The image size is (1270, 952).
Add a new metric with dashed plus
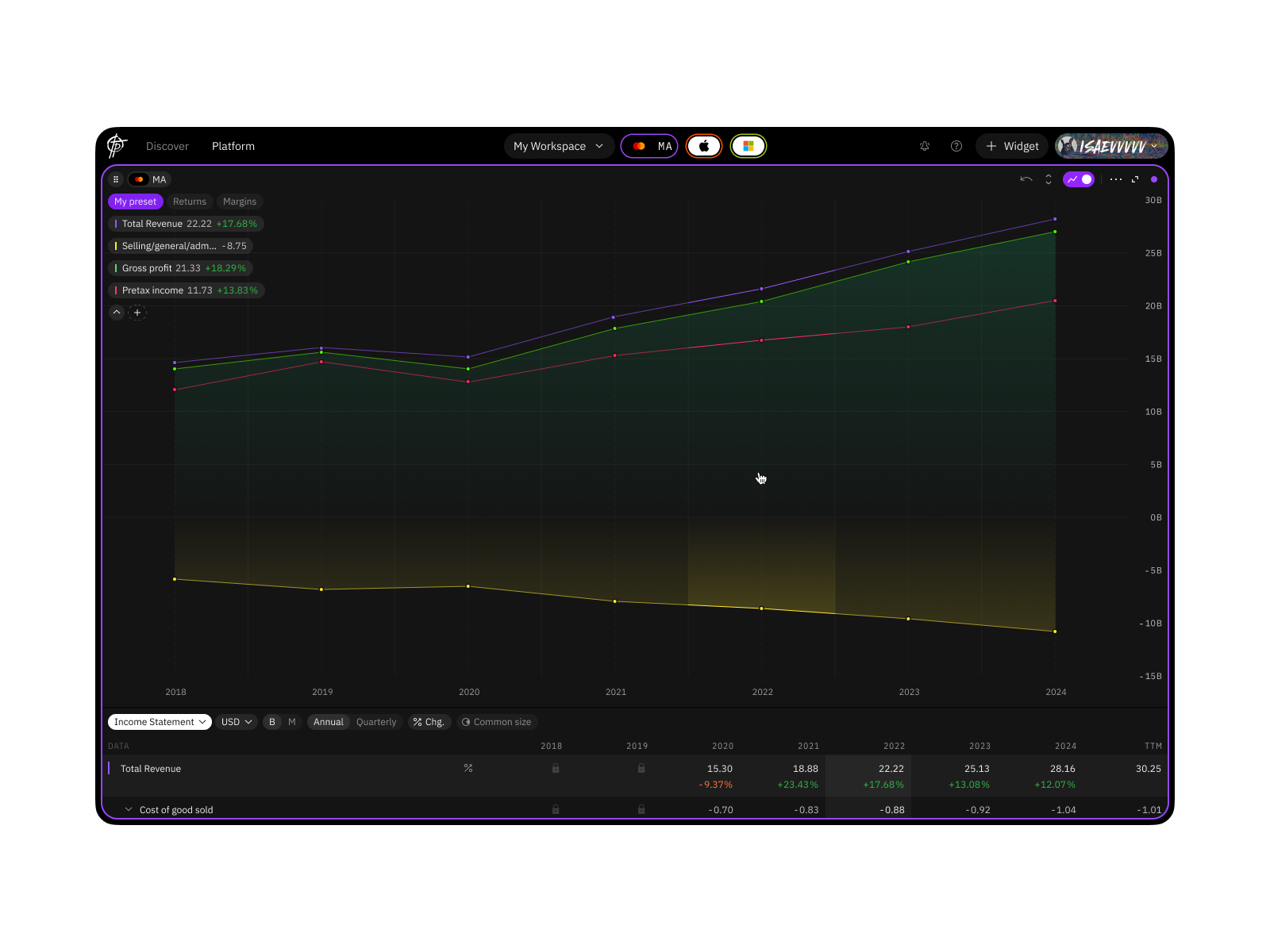[137, 313]
